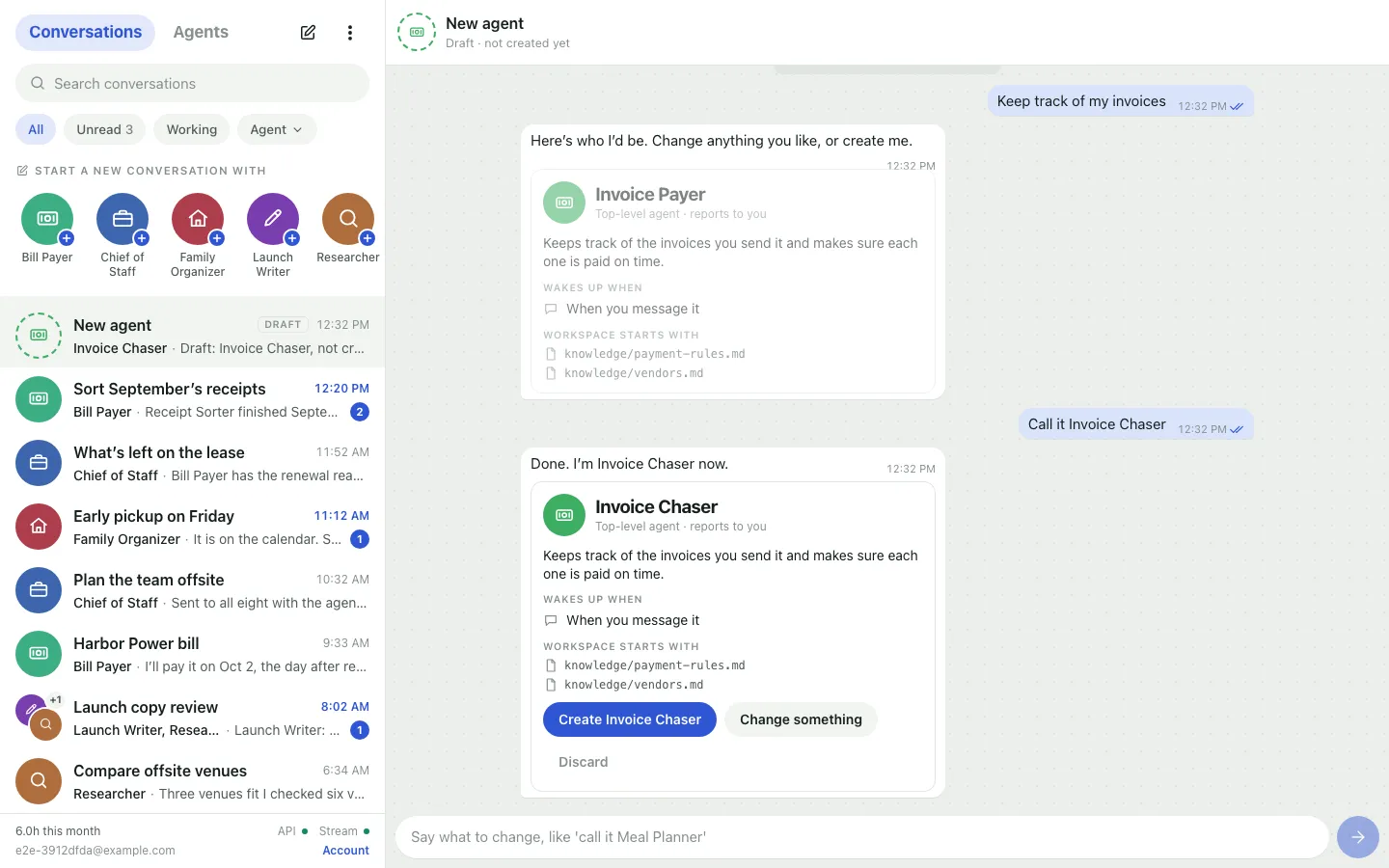This screenshot has height=868, width=1389.
Task: Click the 6.0h this month usage text
Action: tap(58, 831)
